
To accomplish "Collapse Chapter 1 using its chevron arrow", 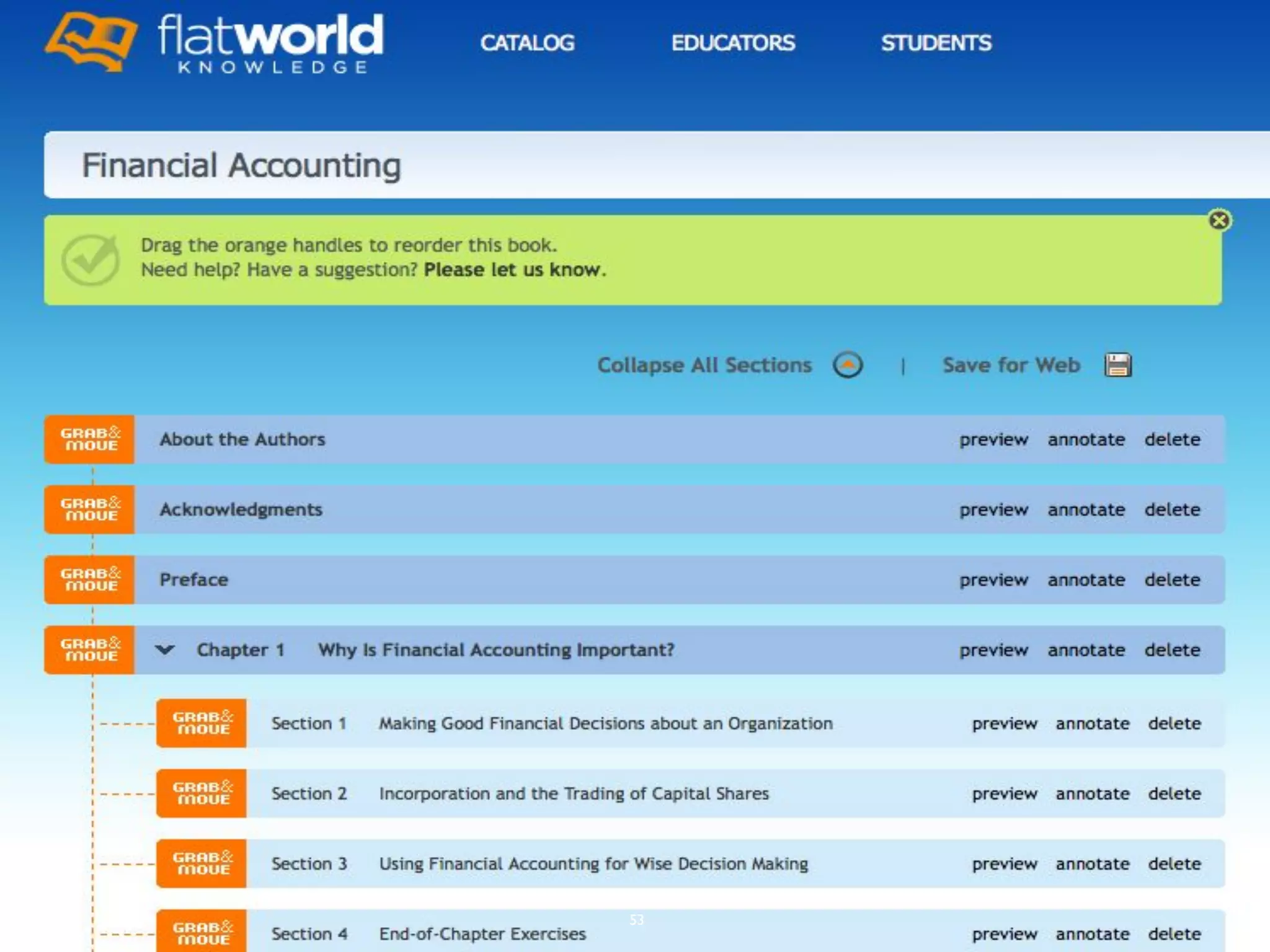I will pos(165,650).
